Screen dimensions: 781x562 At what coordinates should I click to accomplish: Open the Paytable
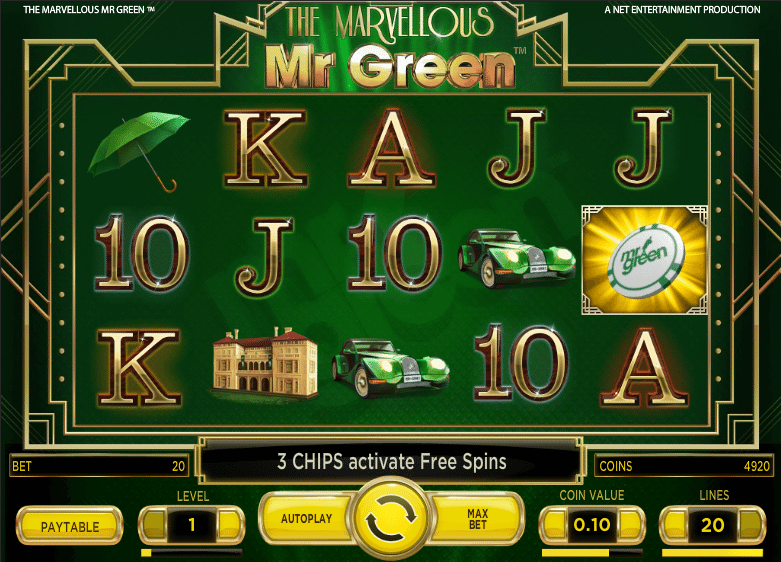click(70, 526)
